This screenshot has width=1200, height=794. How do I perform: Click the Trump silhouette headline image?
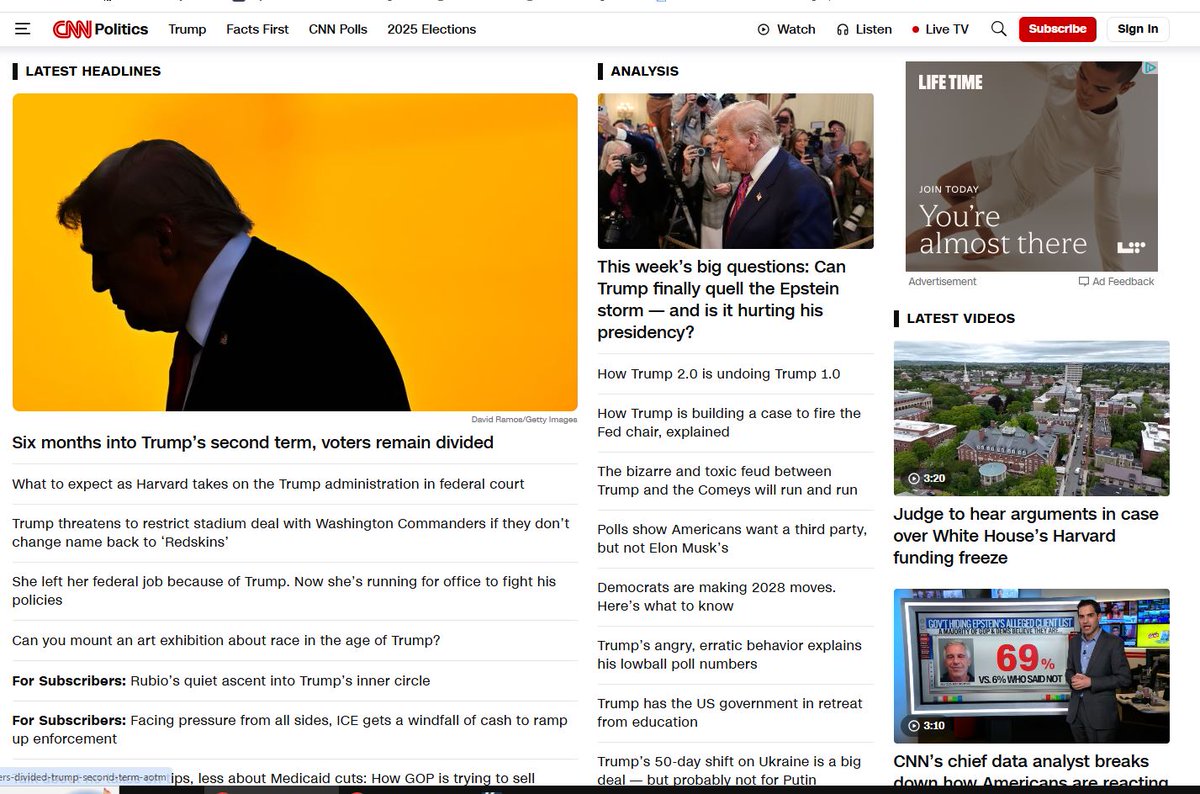tap(295, 251)
